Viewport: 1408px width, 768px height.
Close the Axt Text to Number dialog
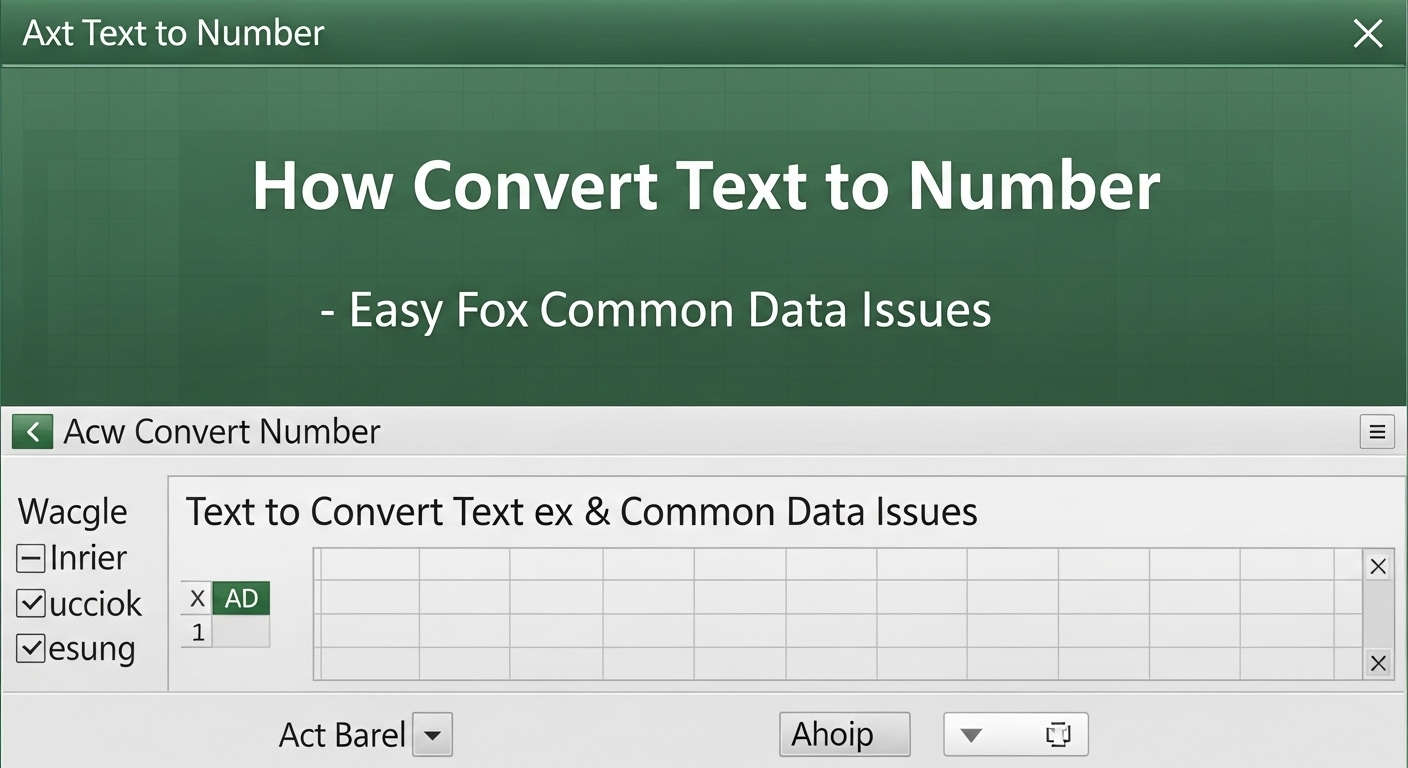tap(1368, 33)
